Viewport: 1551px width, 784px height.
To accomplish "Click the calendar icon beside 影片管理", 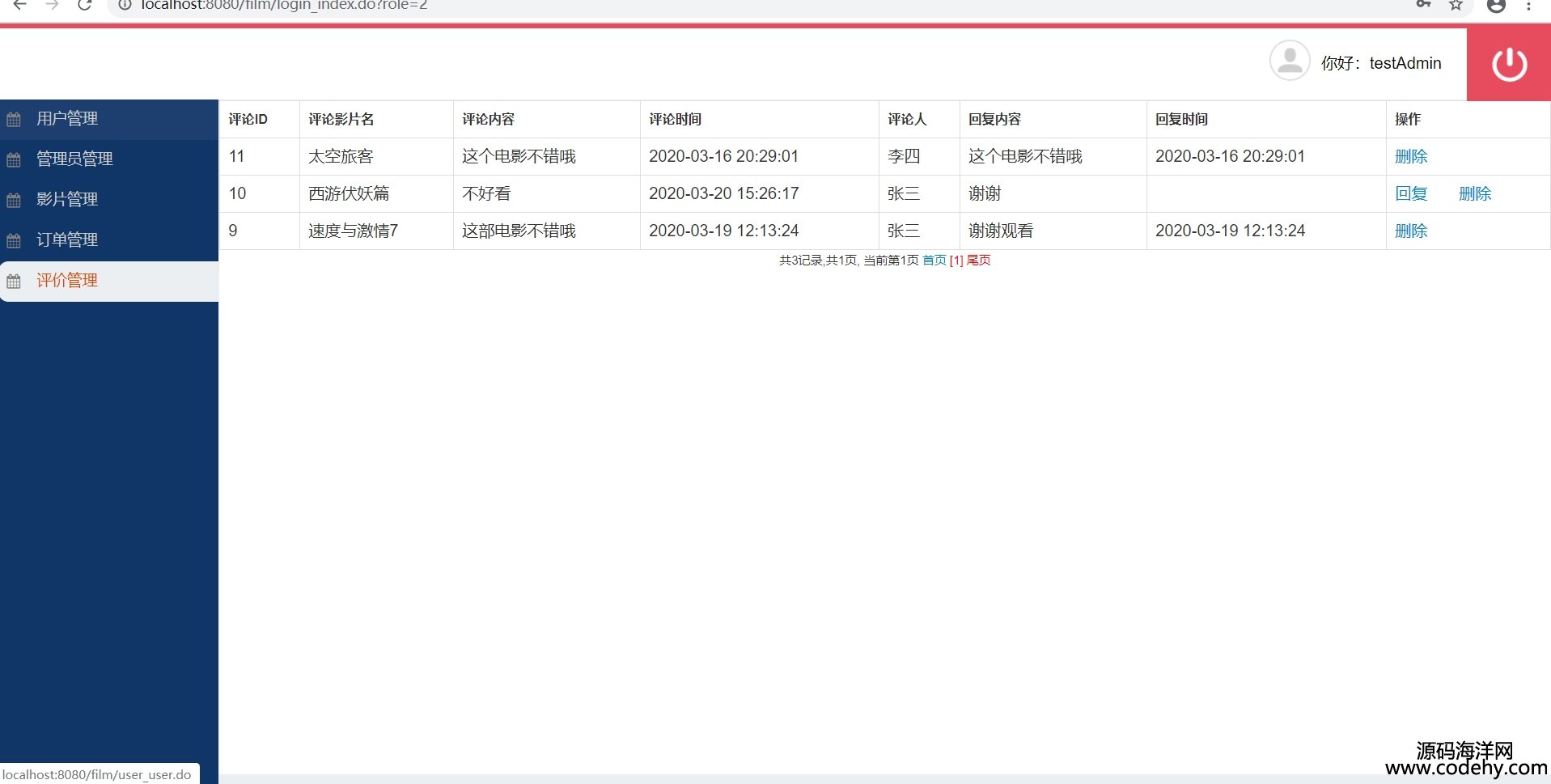I will point(14,201).
